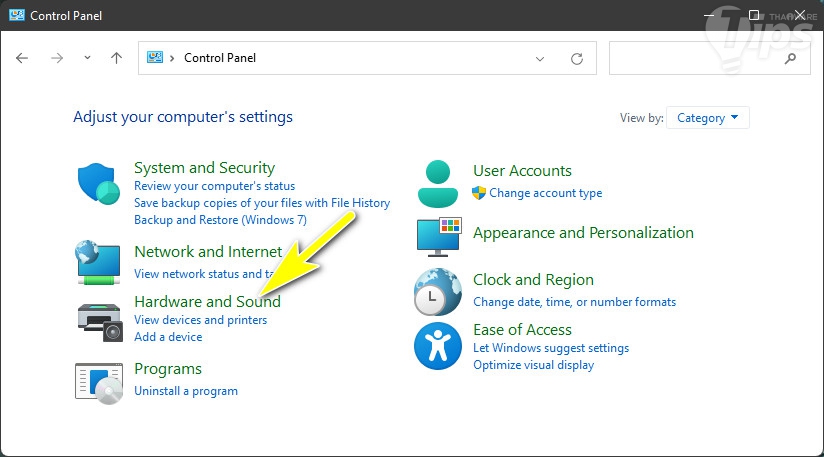The image size is (824, 457).
Task: Open the address bar history dropdown chevron
Action: click(x=541, y=59)
